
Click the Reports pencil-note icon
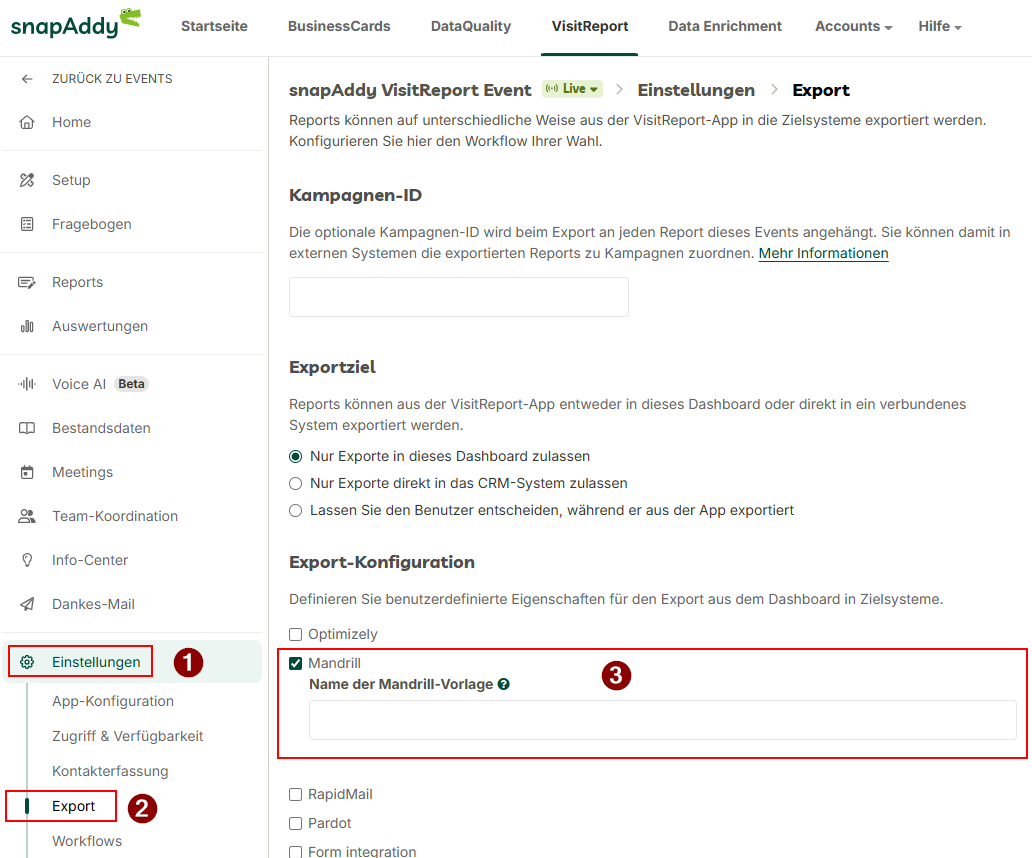(x=27, y=282)
